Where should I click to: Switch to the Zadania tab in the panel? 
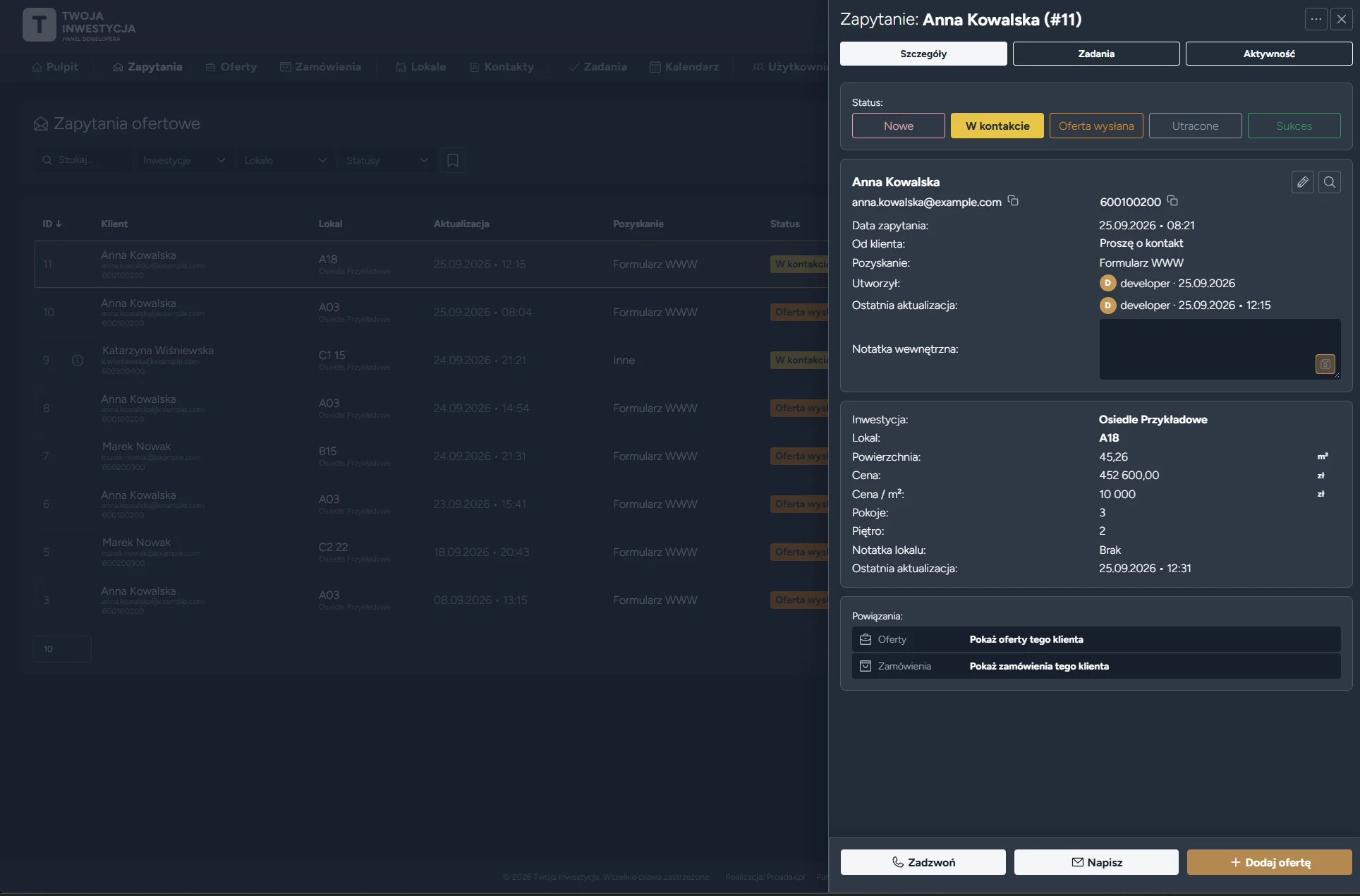point(1096,54)
